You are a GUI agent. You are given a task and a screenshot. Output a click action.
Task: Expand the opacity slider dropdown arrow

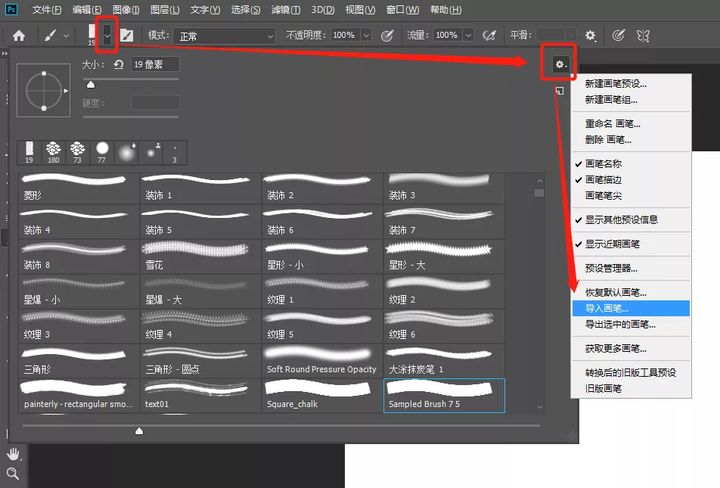coord(366,35)
